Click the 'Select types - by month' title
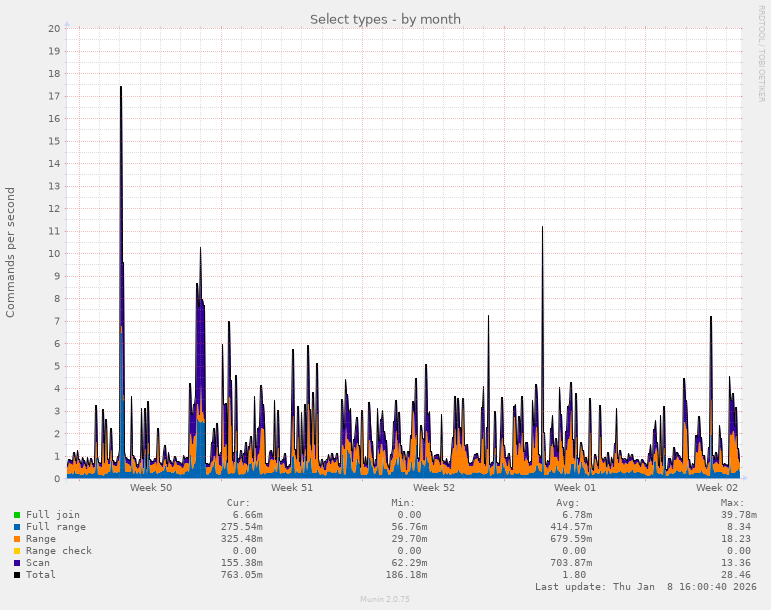The height and width of the screenshot is (610, 771). 385,19
